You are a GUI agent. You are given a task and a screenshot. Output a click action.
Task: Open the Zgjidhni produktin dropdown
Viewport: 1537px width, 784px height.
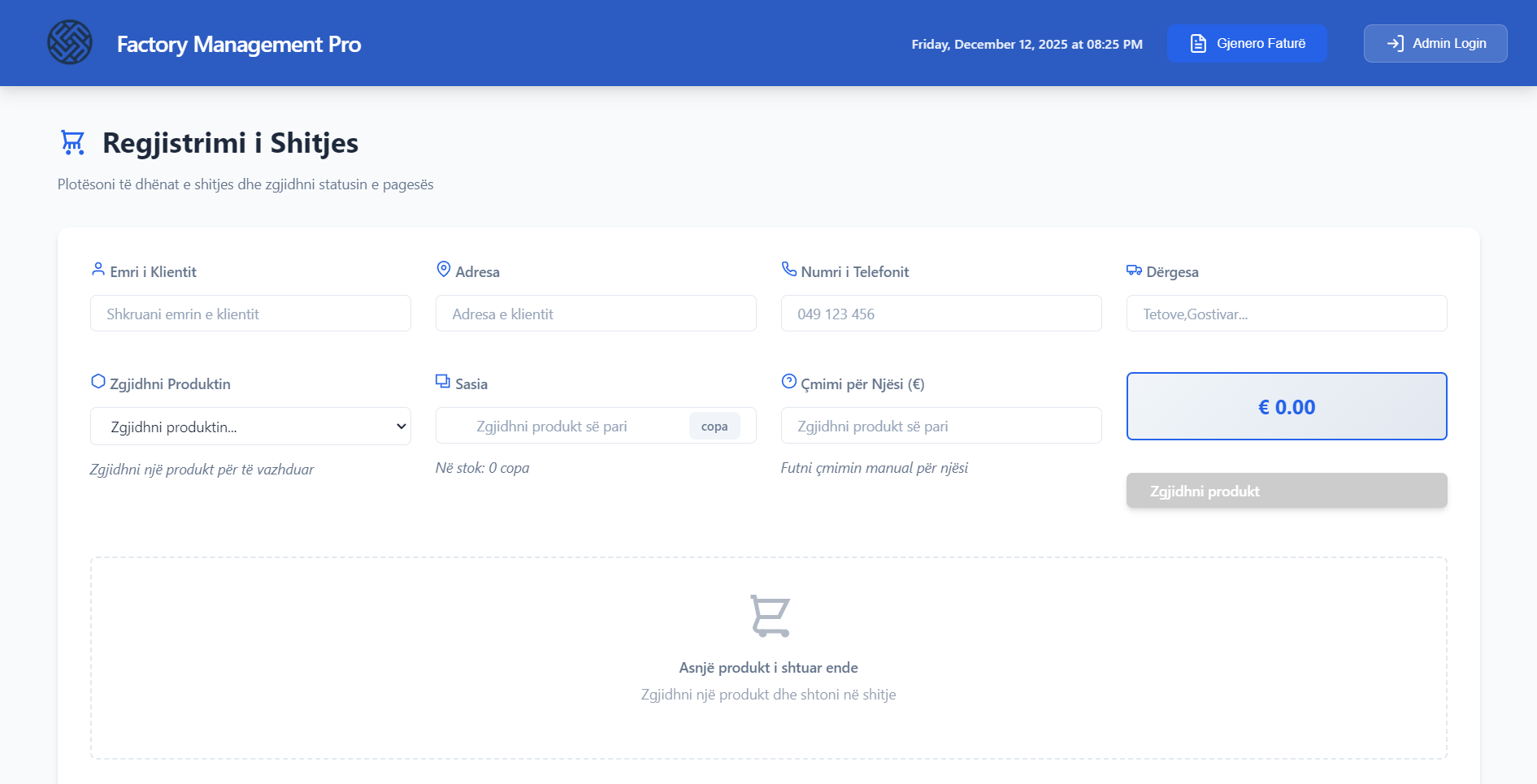pyautogui.click(x=250, y=426)
